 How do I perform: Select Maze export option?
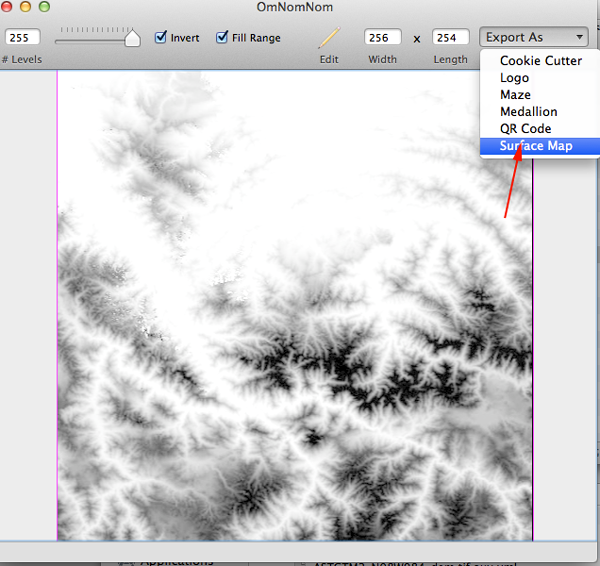pos(540,95)
